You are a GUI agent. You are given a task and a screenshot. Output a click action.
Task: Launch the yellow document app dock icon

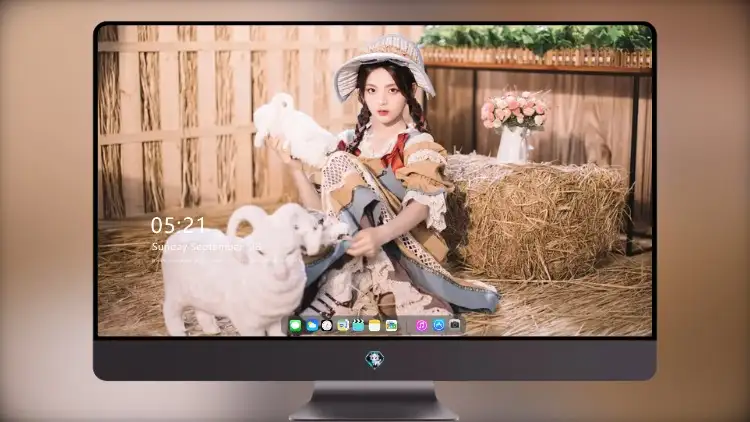click(x=342, y=326)
